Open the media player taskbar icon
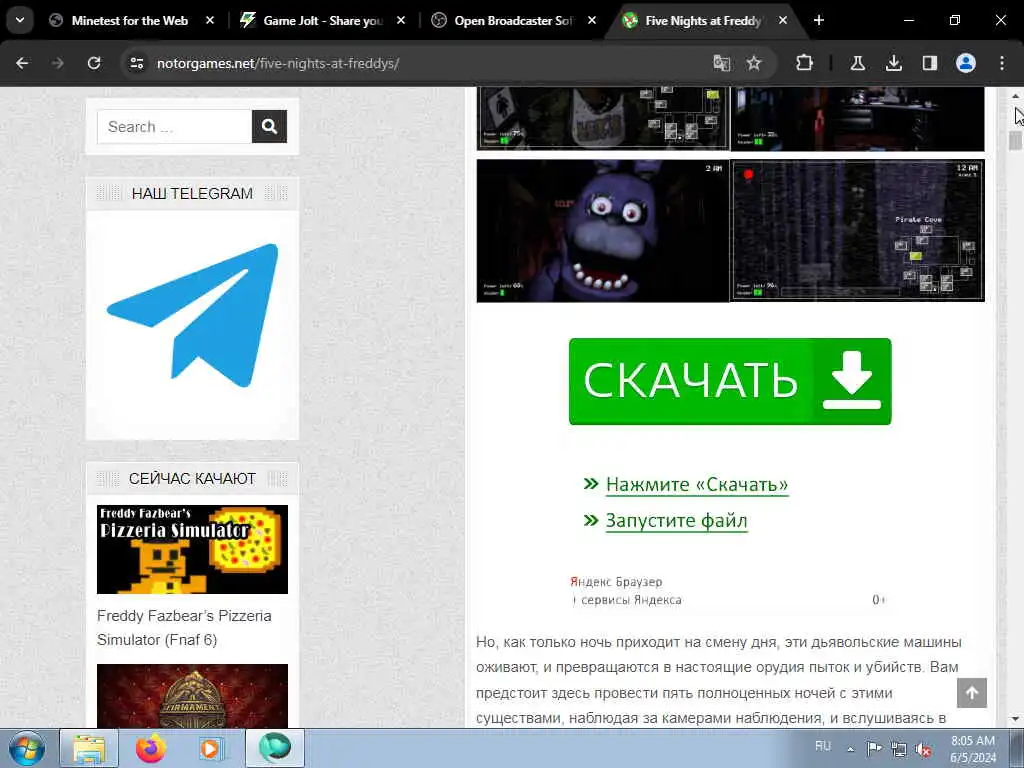The height and width of the screenshot is (768, 1024). pyautogui.click(x=212, y=748)
